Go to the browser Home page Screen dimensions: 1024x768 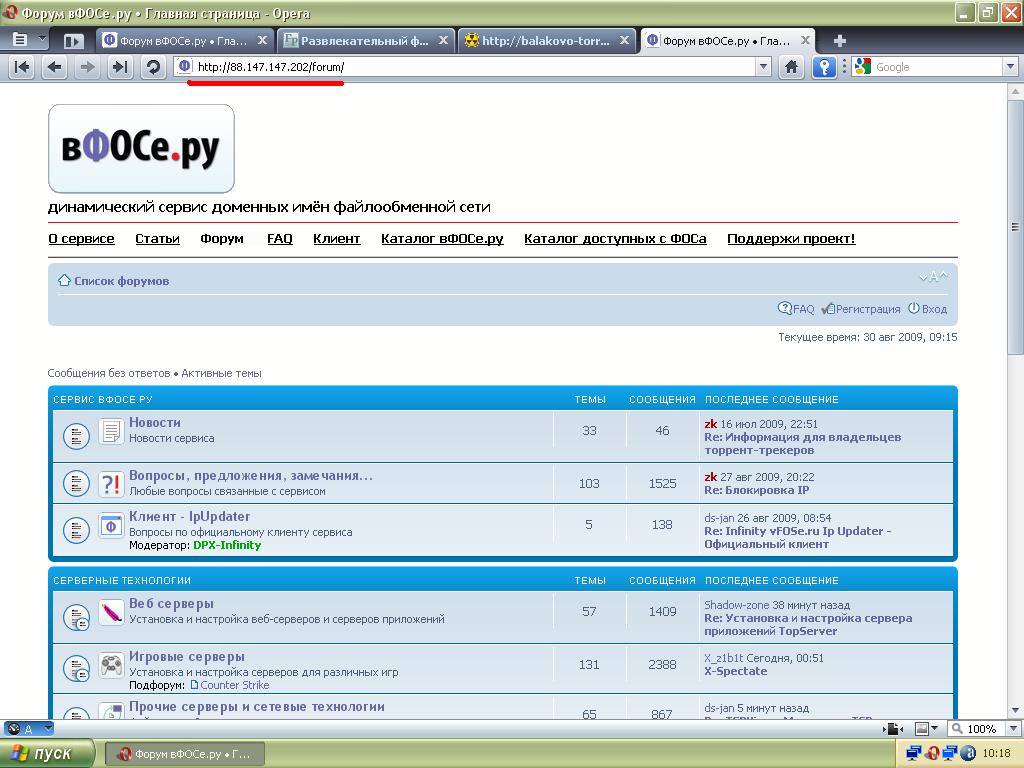[791, 67]
